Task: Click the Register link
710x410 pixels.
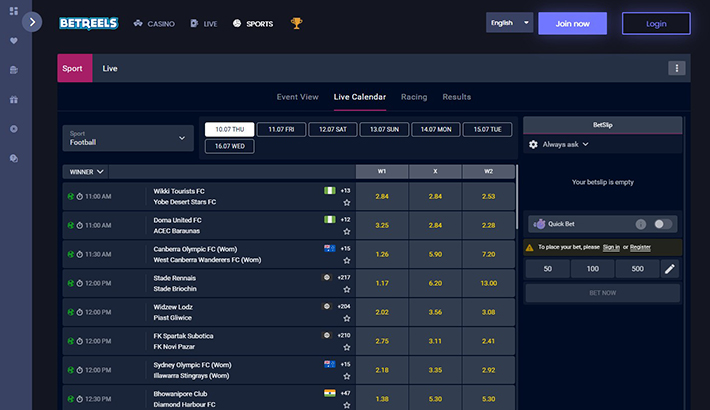Action: [640, 247]
